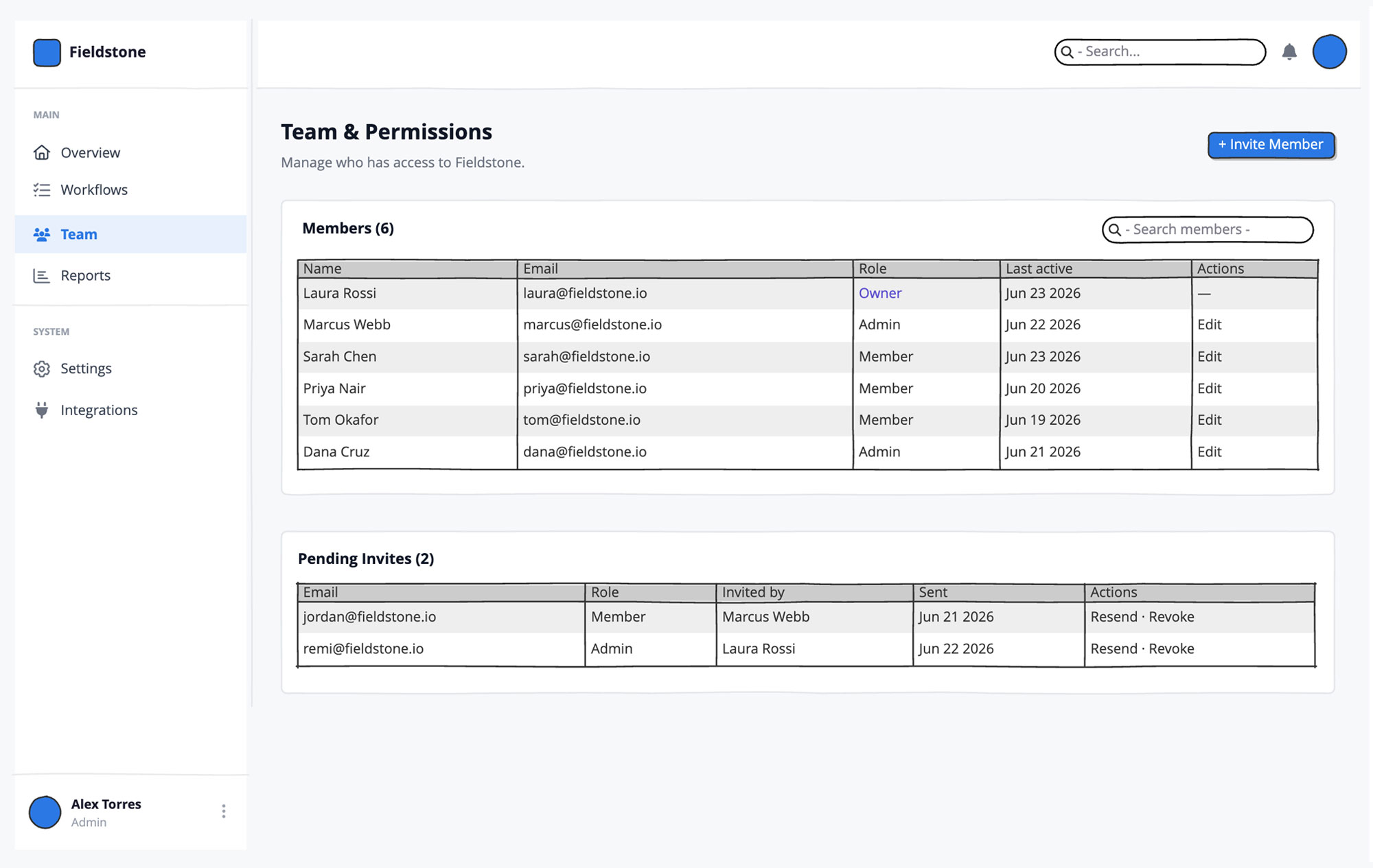Click Email header in Members table

[x=684, y=269]
